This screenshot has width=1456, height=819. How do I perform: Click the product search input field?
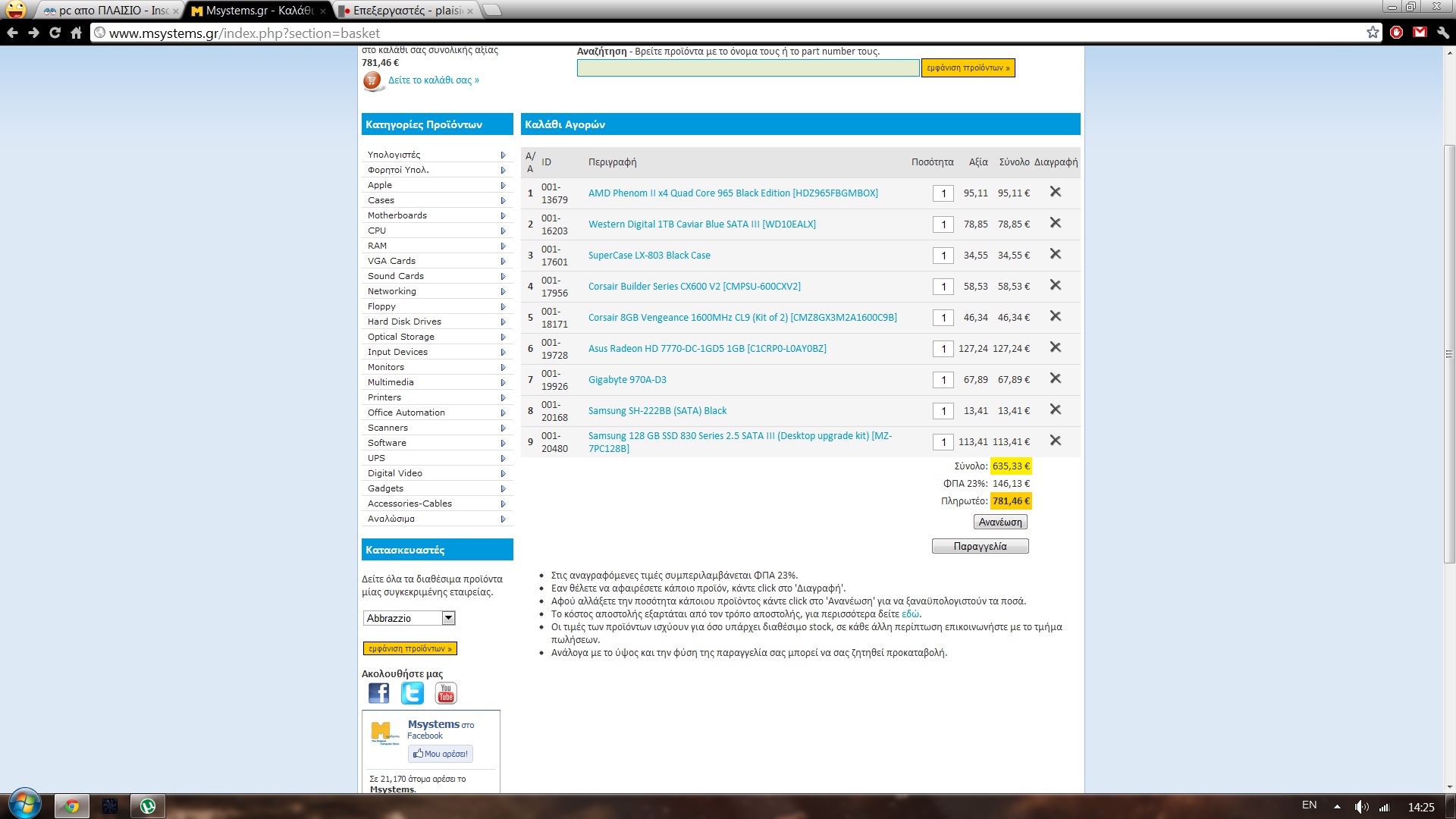click(x=748, y=67)
